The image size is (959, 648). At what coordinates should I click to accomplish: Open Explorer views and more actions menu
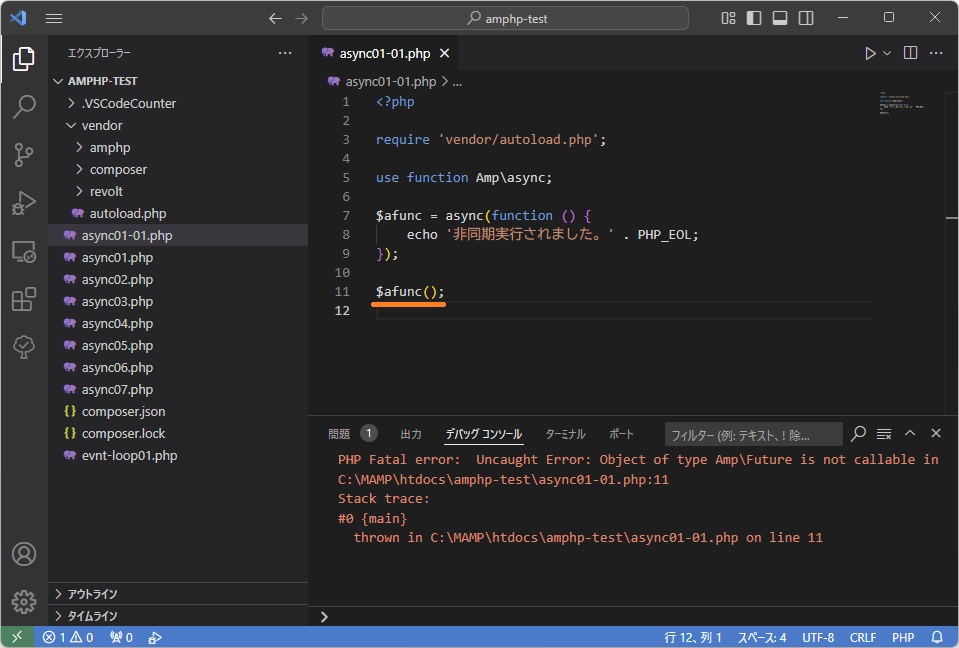[x=285, y=53]
